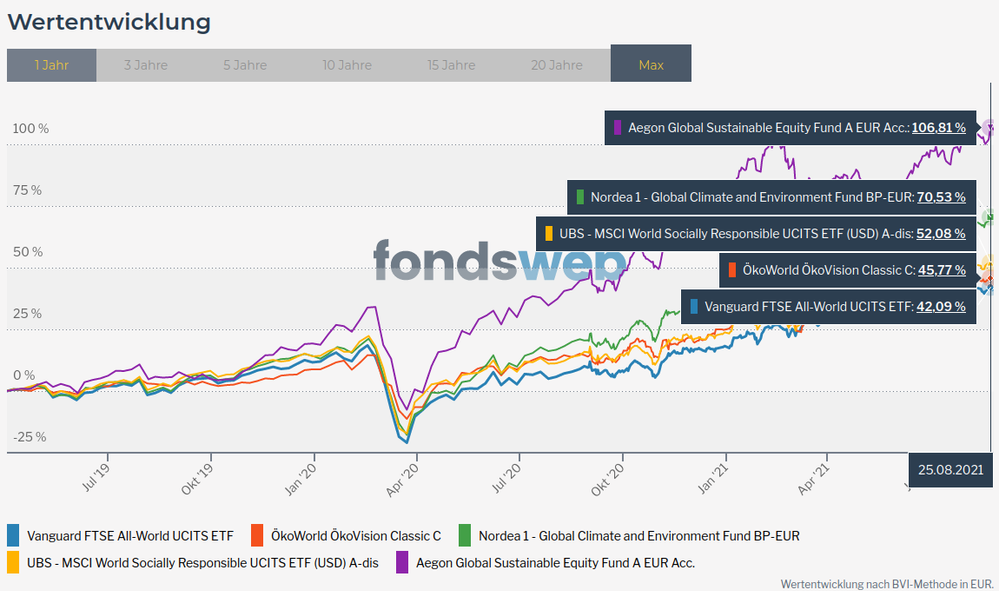Viewport: 999px width, 591px height.
Task: Click the blue Vanguard legend color swatch
Action: point(13,535)
